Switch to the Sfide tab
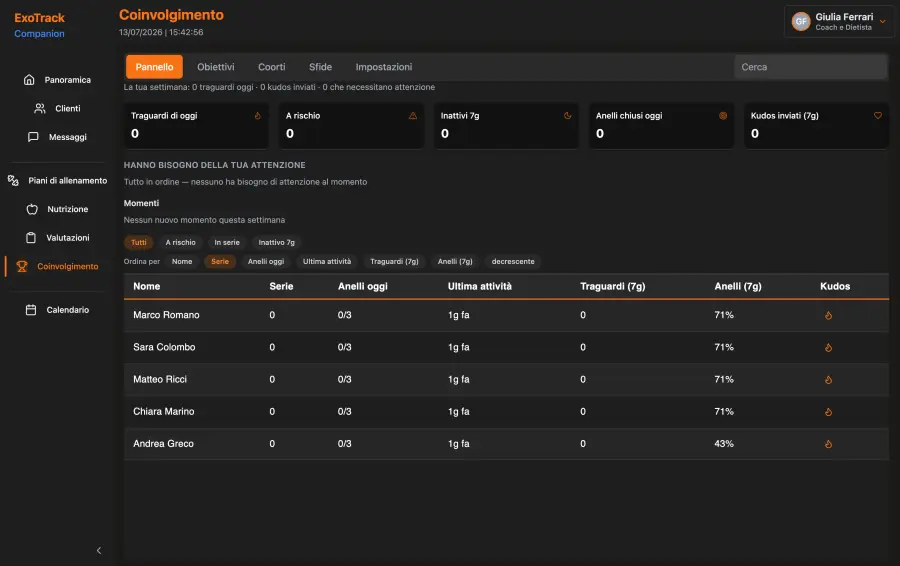Screen dimensions: 900x566 point(320,67)
